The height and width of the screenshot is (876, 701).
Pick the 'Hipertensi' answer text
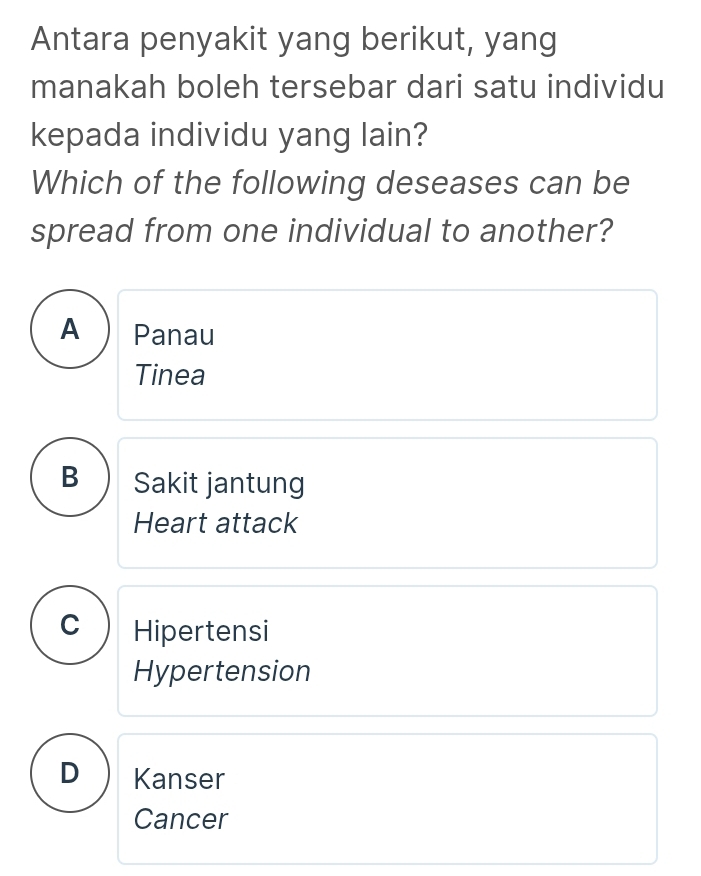pyautogui.click(x=201, y=632)
